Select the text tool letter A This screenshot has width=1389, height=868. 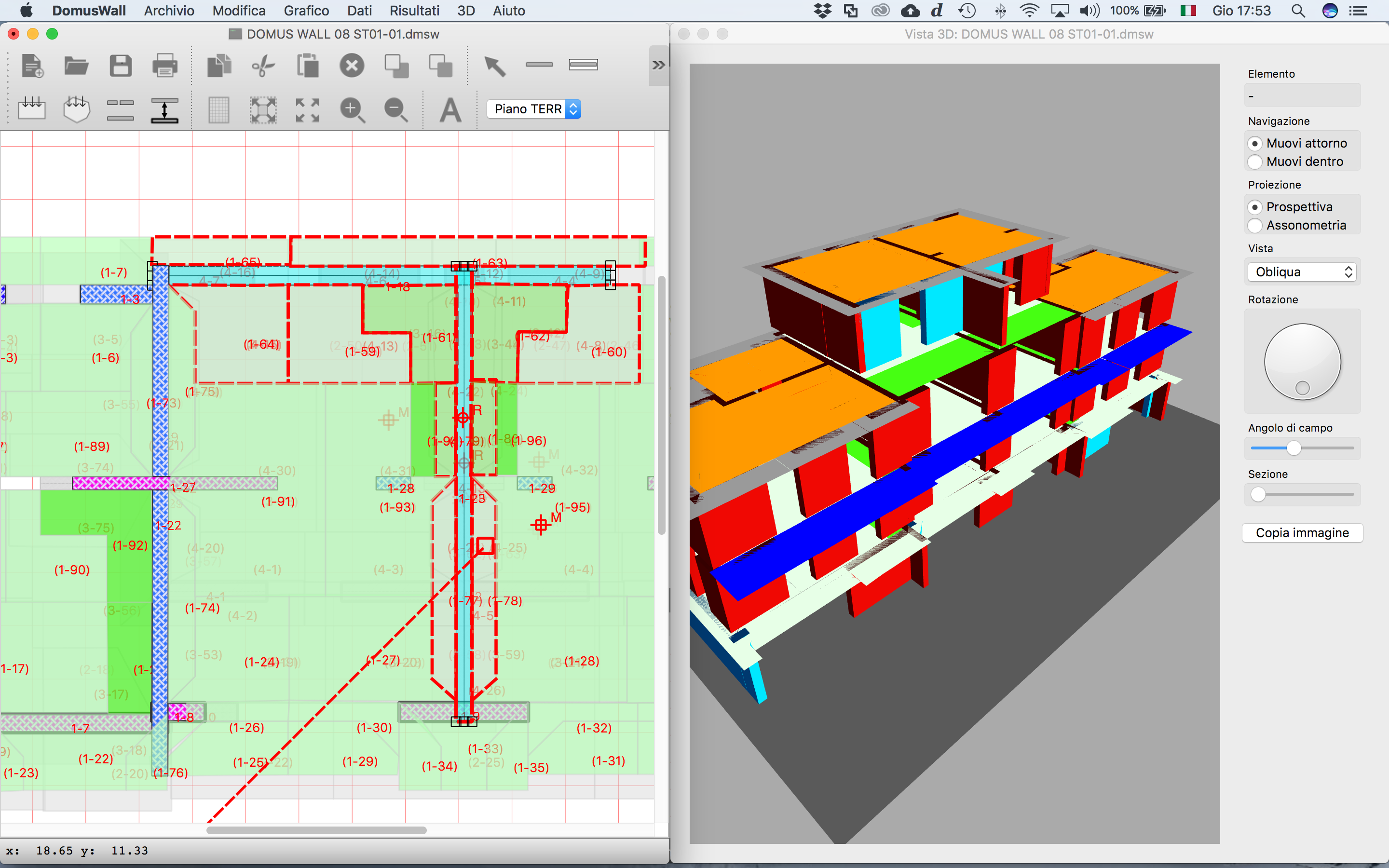click(x=450, y=109)
